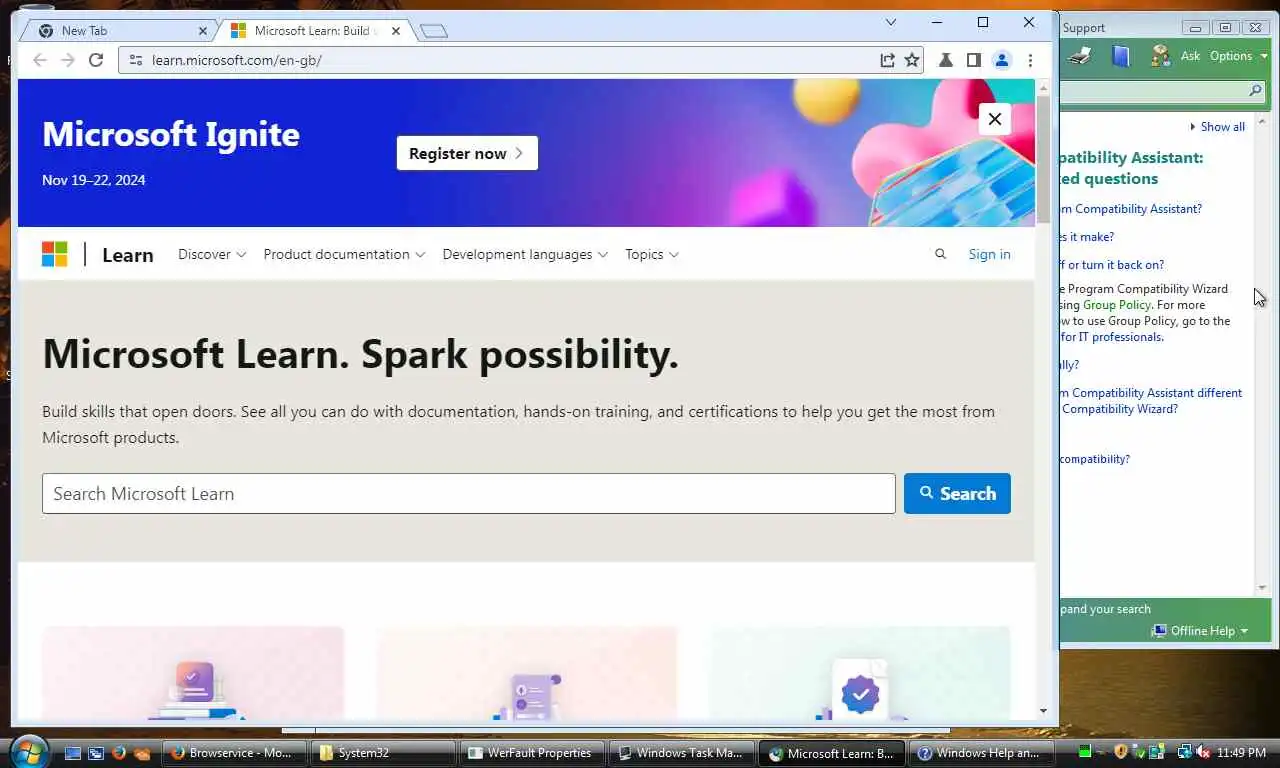Click the Search Microsoft Learn field
The height and width of the screenshot is (768, 1280).
[468, 493]
